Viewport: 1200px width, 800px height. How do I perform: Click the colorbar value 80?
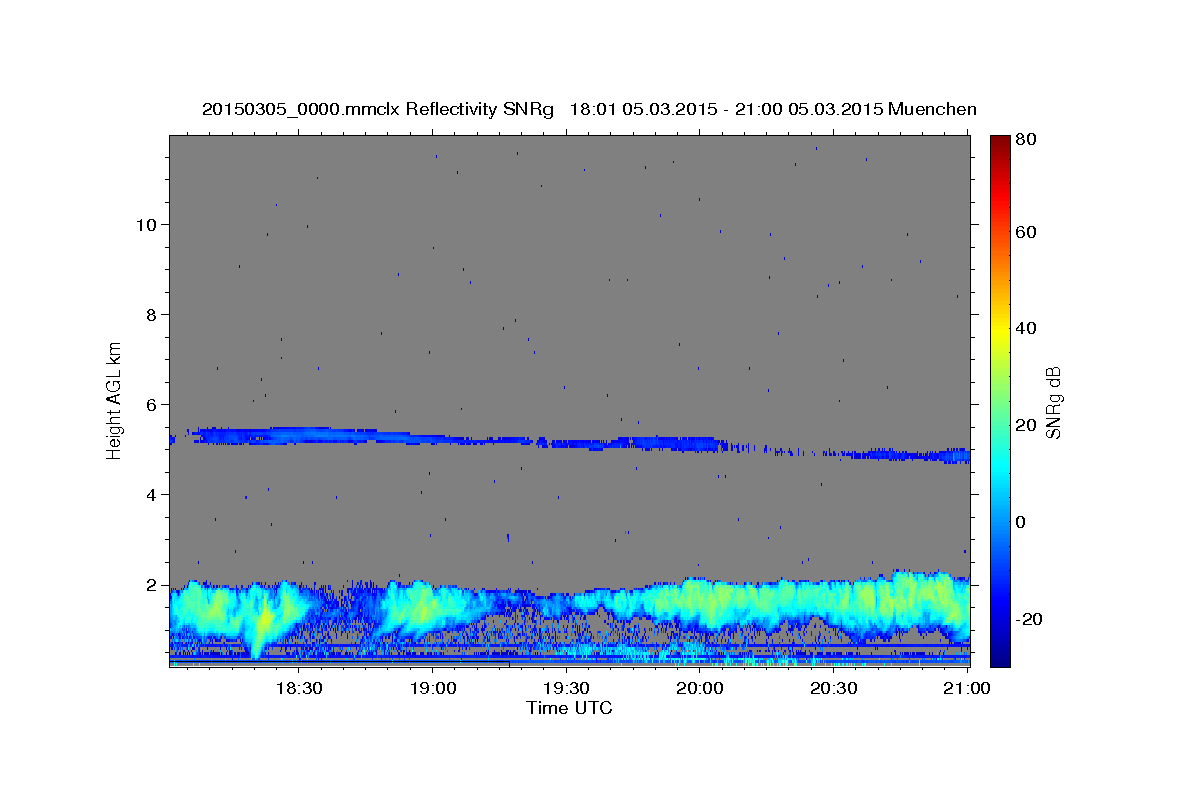pyautogui.click(x=1027, y=140)
